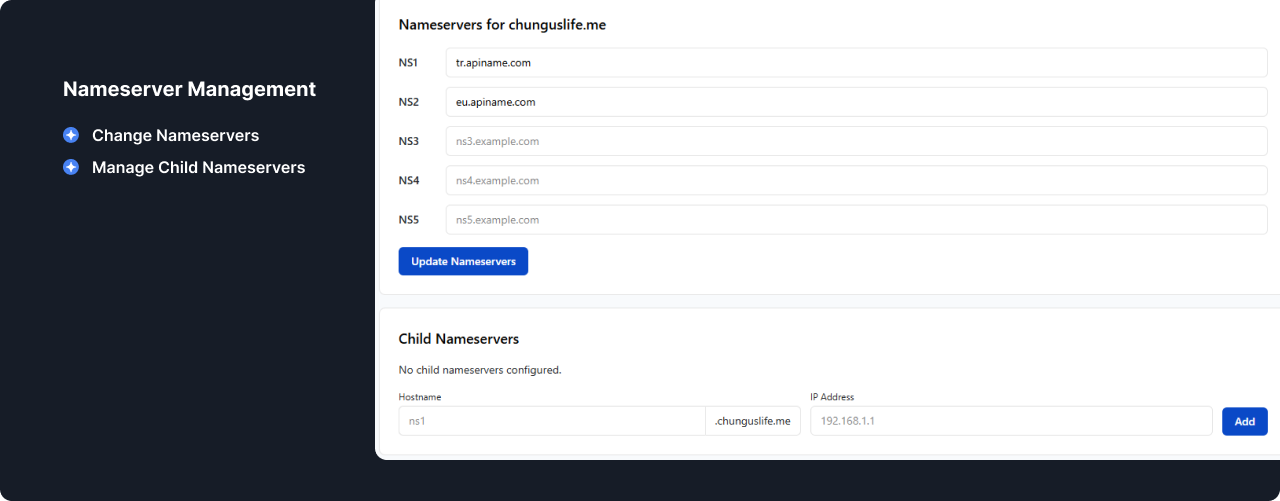Click the IP Address input field
This screenshot has width=1280, height=501.
1010,421
